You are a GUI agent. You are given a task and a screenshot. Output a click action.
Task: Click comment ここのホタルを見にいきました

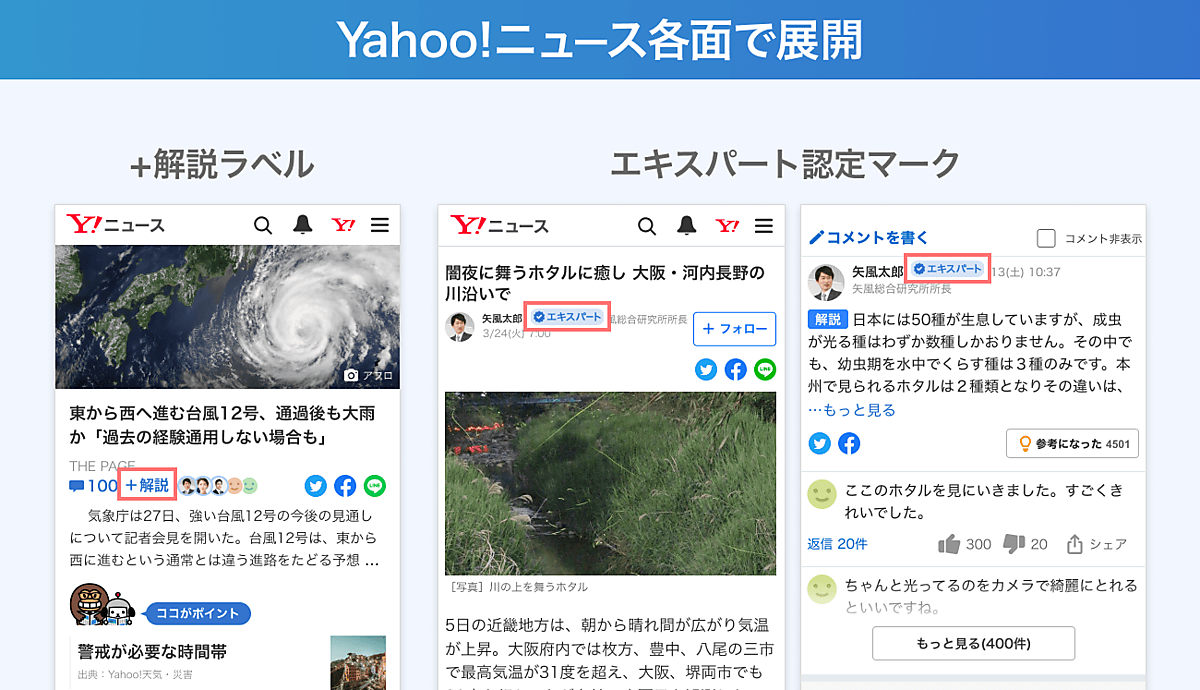[x=983, y=501]
